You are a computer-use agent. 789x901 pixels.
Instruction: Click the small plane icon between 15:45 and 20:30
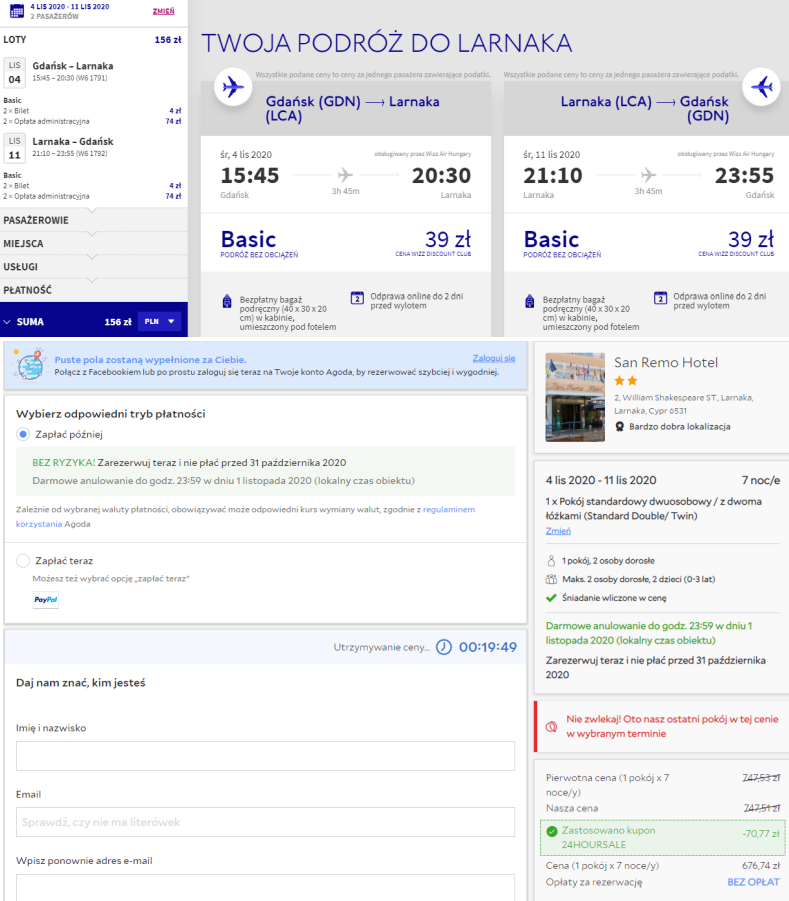click(x=345, y=174)
